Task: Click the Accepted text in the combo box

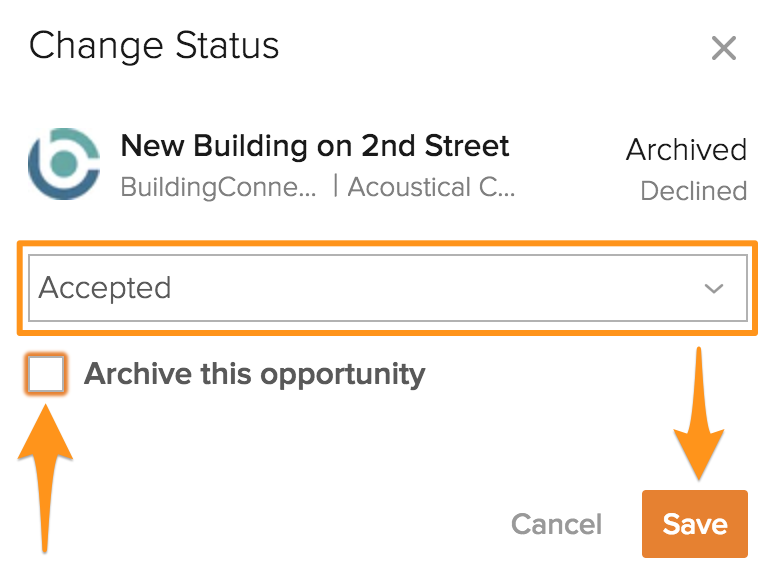Action: (x=105, y=288)
